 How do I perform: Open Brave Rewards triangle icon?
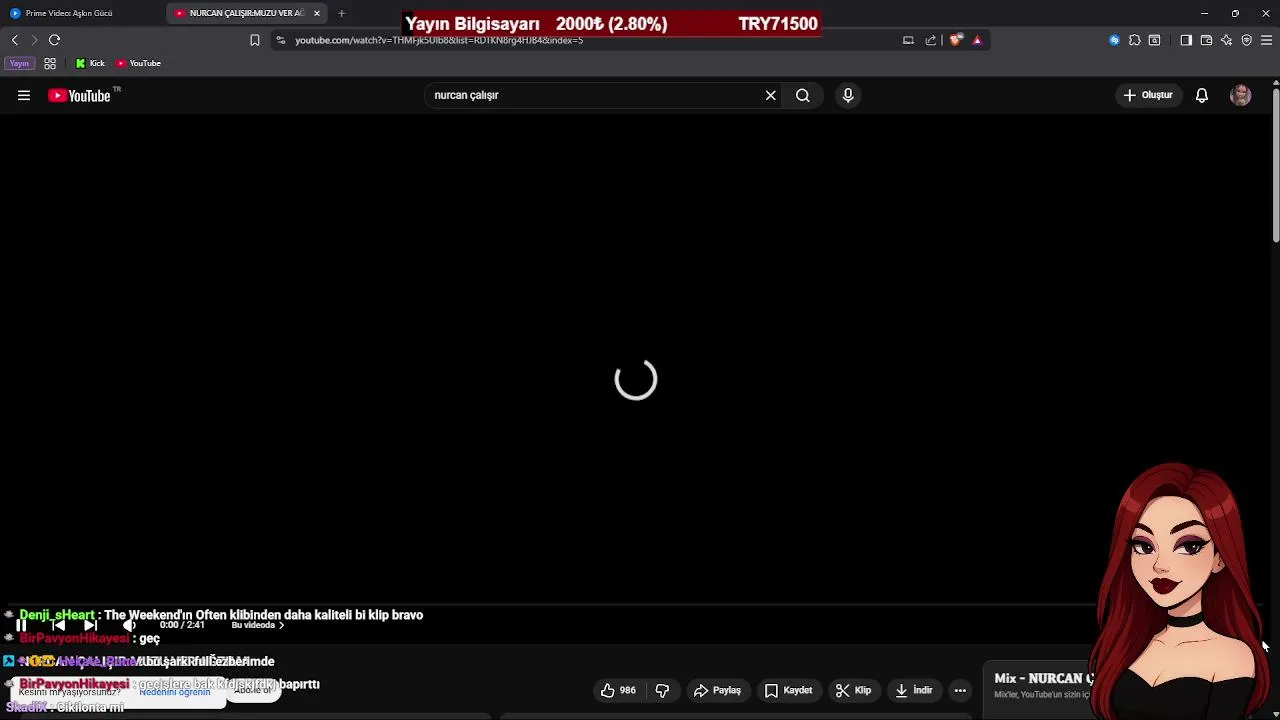[x=977, y=40]
